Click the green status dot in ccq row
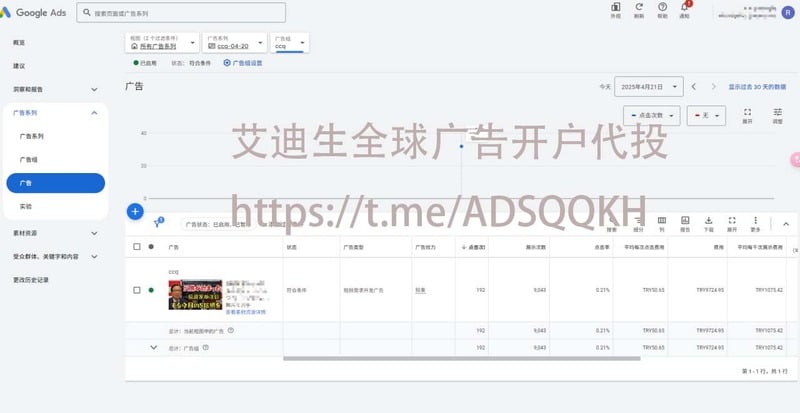This screenshot has width=800, height=413. [x=151, y=290]
